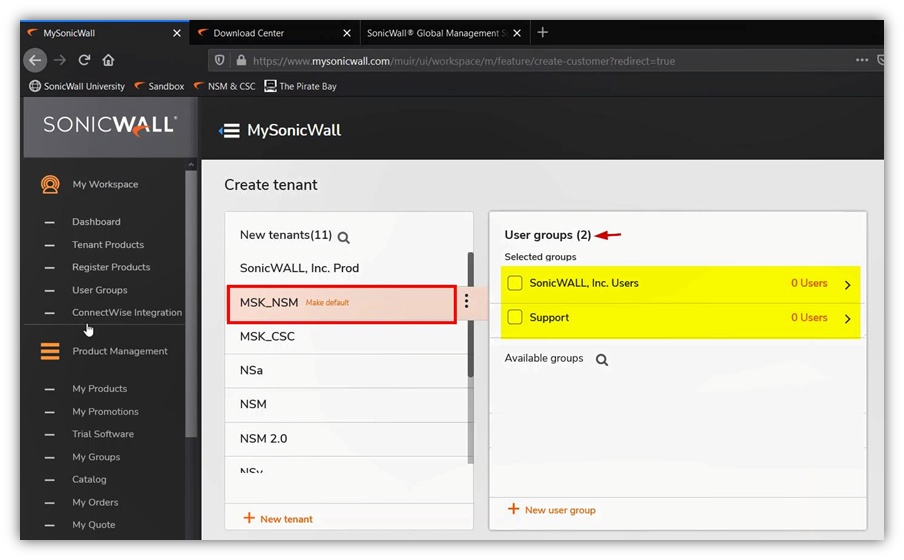904x560 pixels.
Task: Close the MySonicWall browser tab
Action: pyautogui.click(x=177, y=33)
